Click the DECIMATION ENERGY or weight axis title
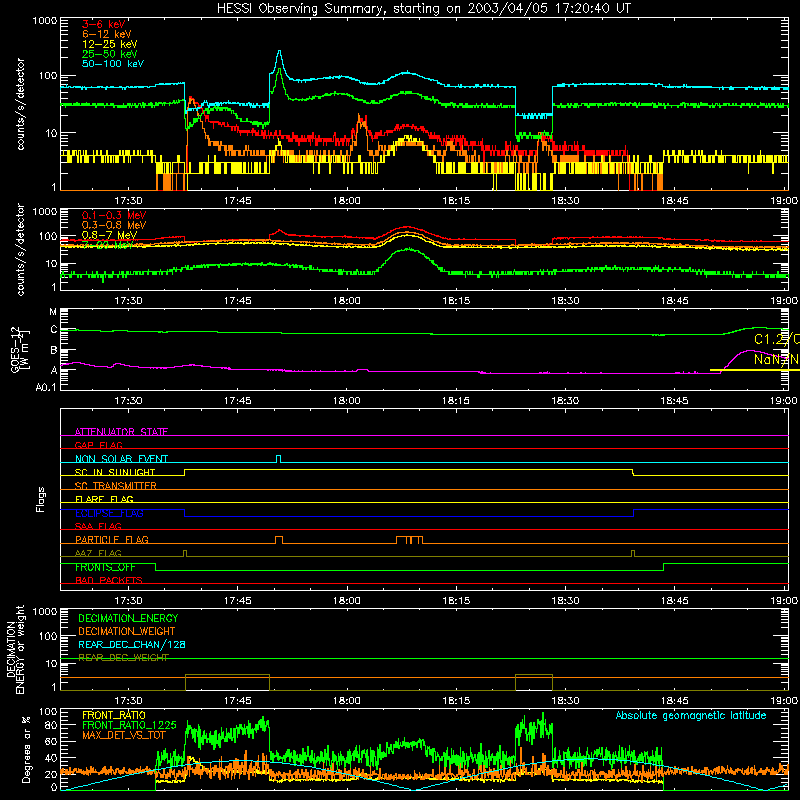 click(x=15, y=649)
